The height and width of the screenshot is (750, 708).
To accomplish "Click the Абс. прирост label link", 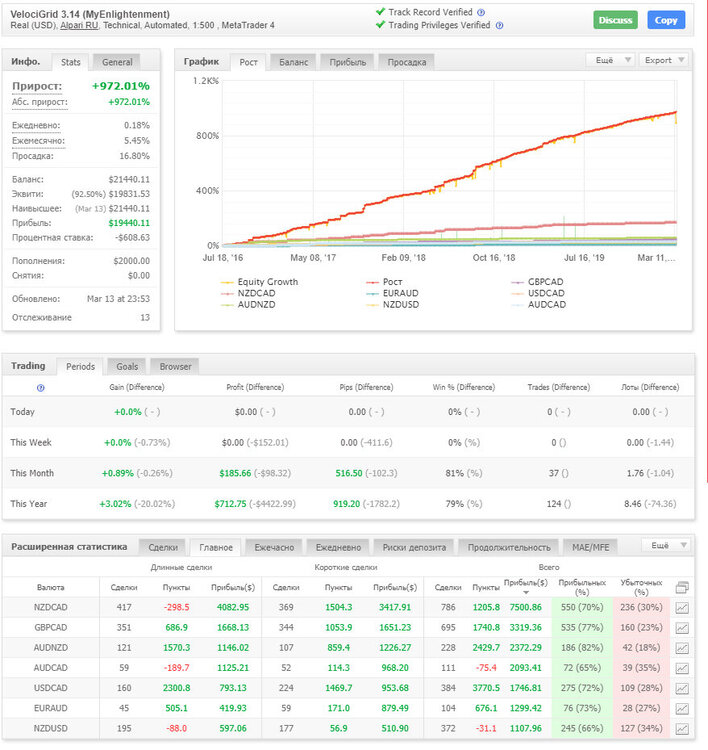I will pyautogui.click(x=40, y=102).
